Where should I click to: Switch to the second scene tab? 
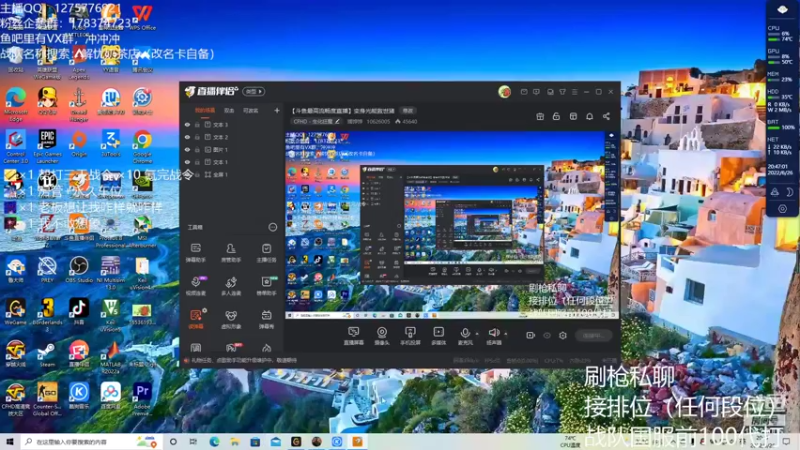(229, 110)
